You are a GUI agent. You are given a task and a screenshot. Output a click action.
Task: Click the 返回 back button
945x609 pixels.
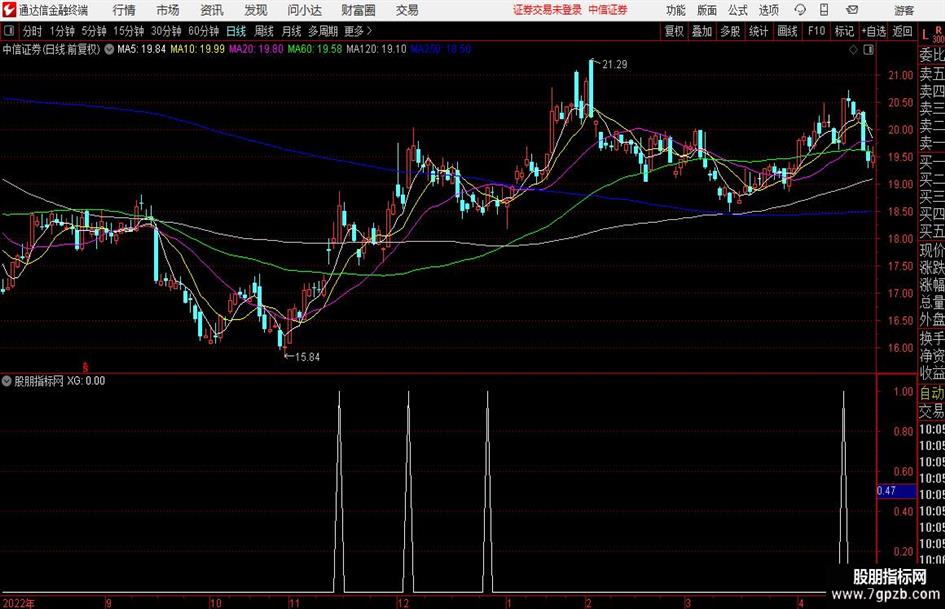903,31
